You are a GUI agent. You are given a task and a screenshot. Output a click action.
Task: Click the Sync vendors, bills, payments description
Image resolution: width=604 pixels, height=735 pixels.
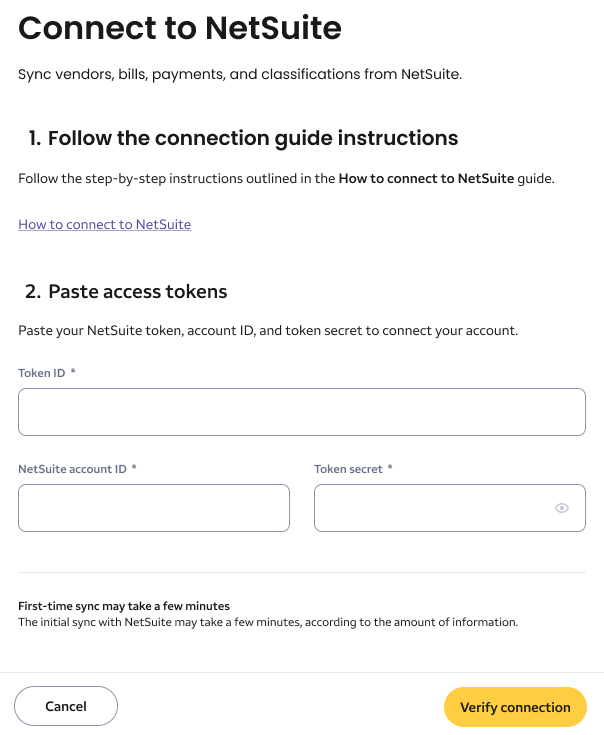pos(240,75)
